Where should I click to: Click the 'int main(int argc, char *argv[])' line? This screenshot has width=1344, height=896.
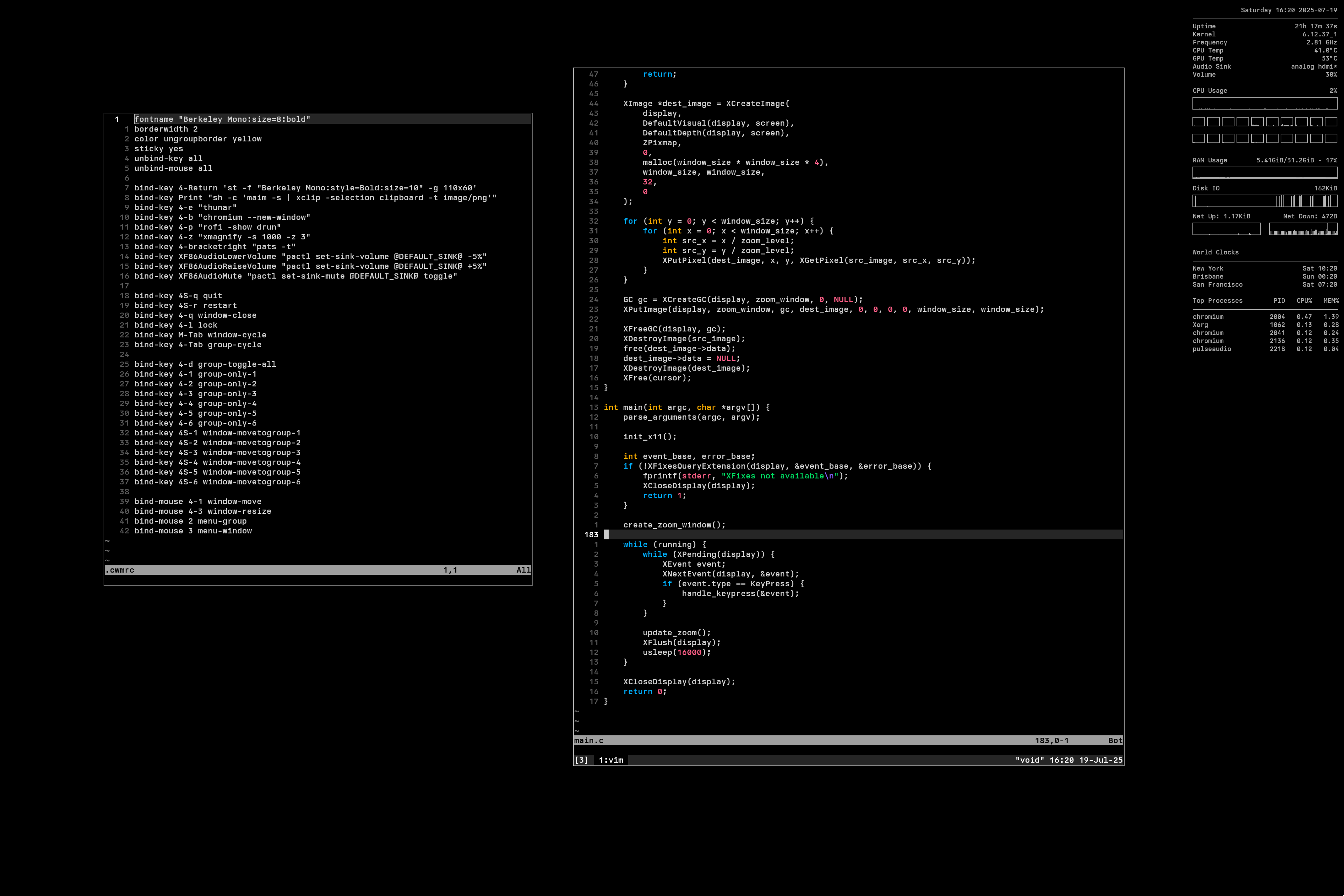pyautogui.click(x=687, y=407)
